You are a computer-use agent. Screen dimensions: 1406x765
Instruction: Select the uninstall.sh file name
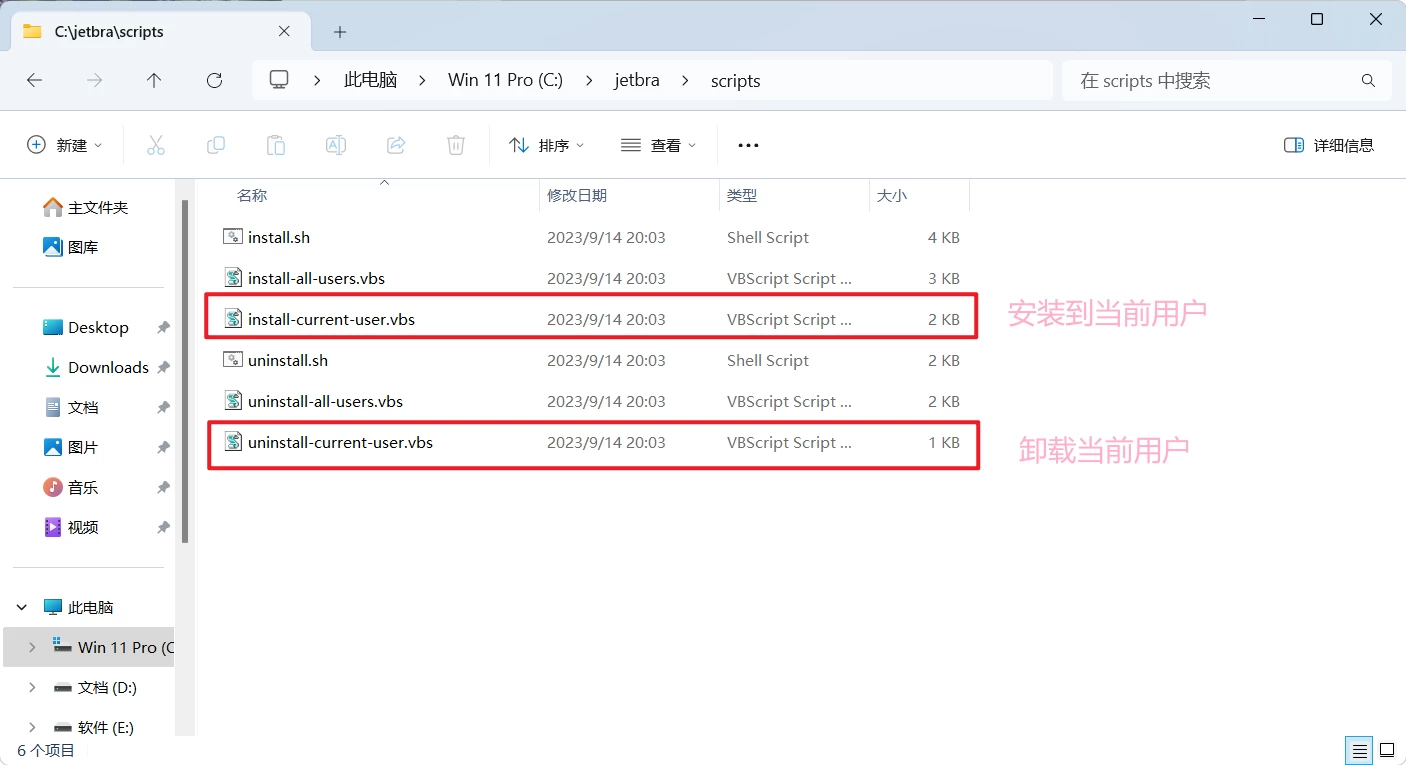pos(288,361)
